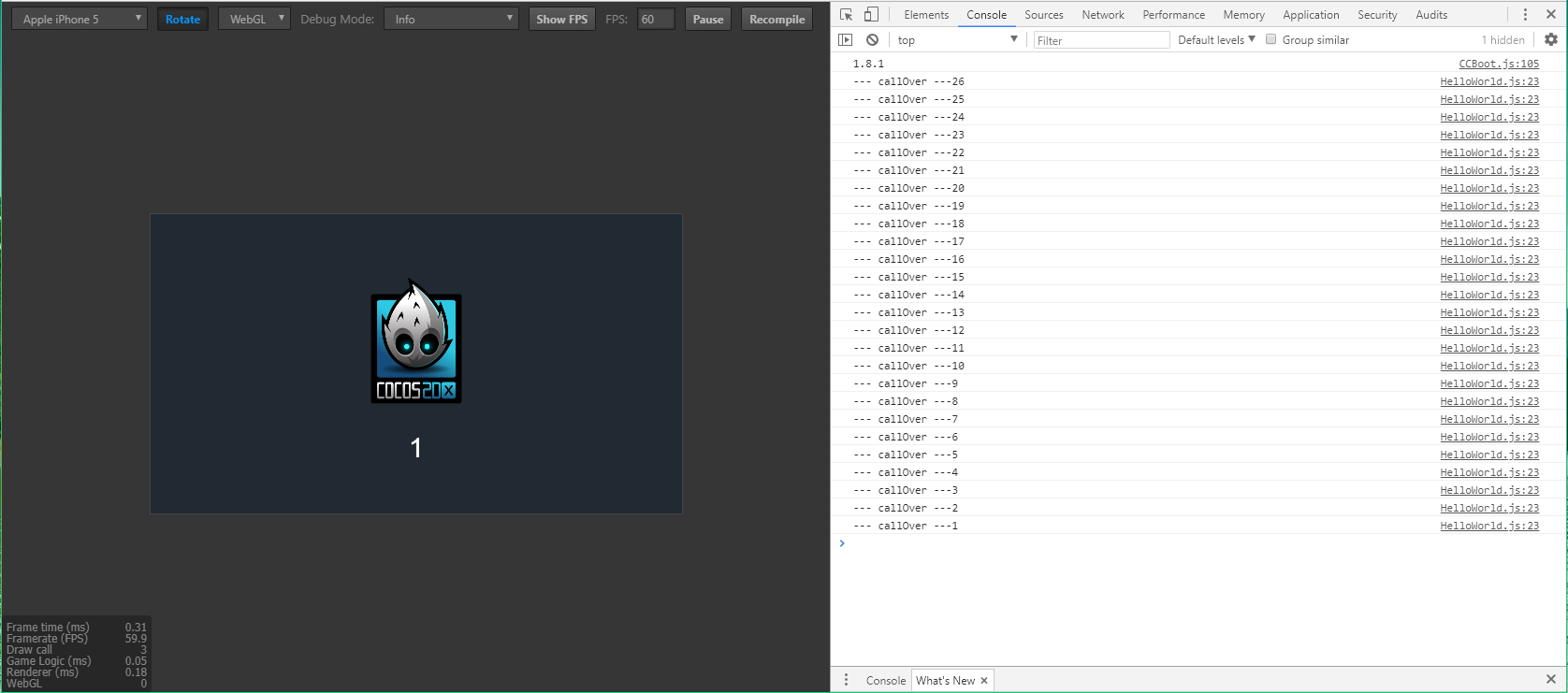Screen dimensions: 1568x693
Task: Click the 'callOver ---17' log entry
Action: tap(908, 241)
